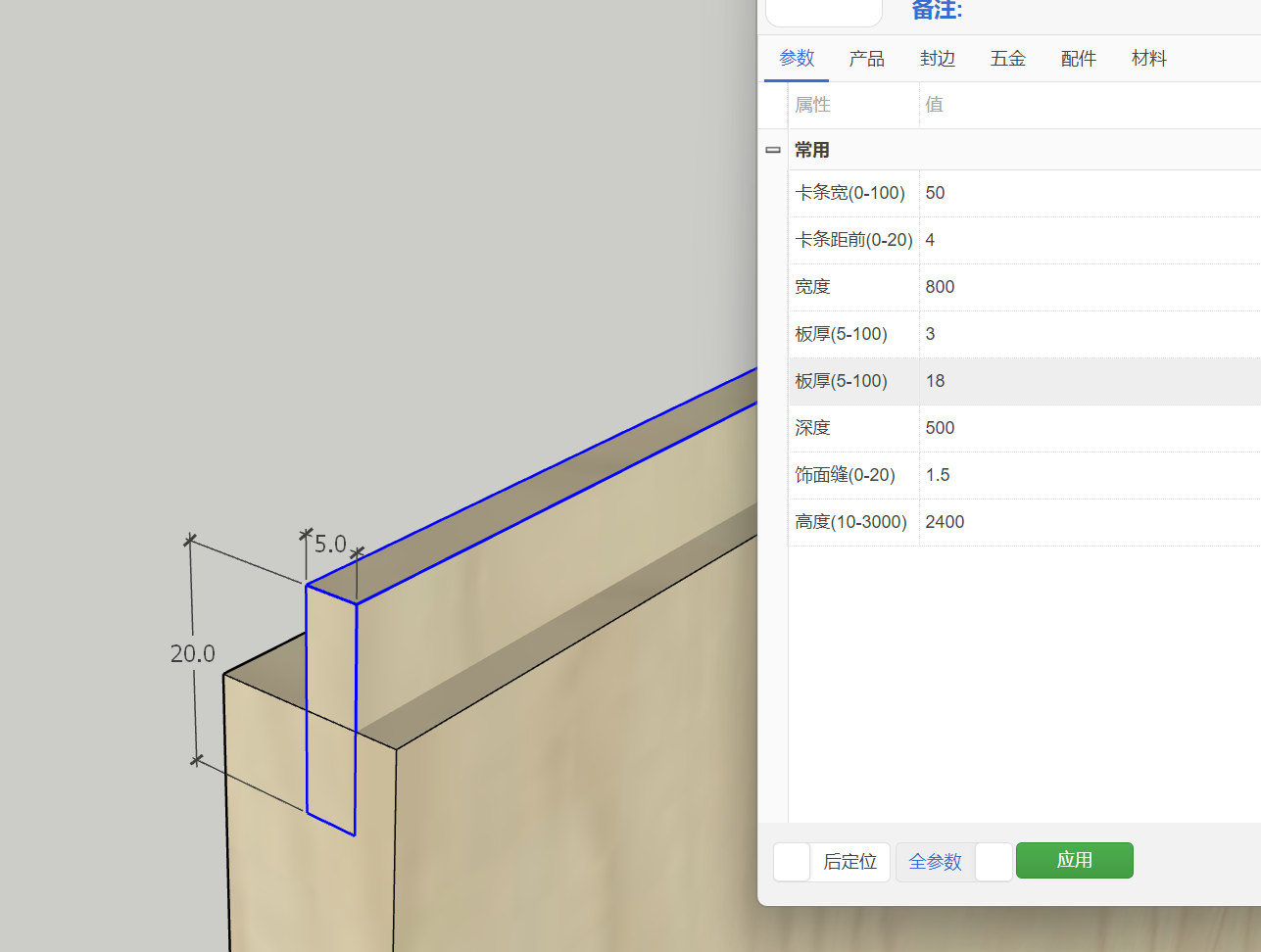Click the 后定位 button

click(x=849, y=862)
